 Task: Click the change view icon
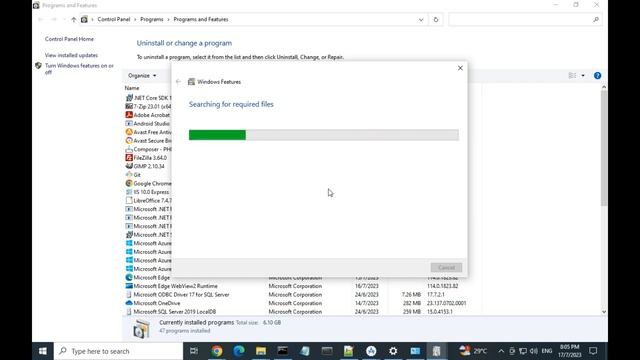572,76
